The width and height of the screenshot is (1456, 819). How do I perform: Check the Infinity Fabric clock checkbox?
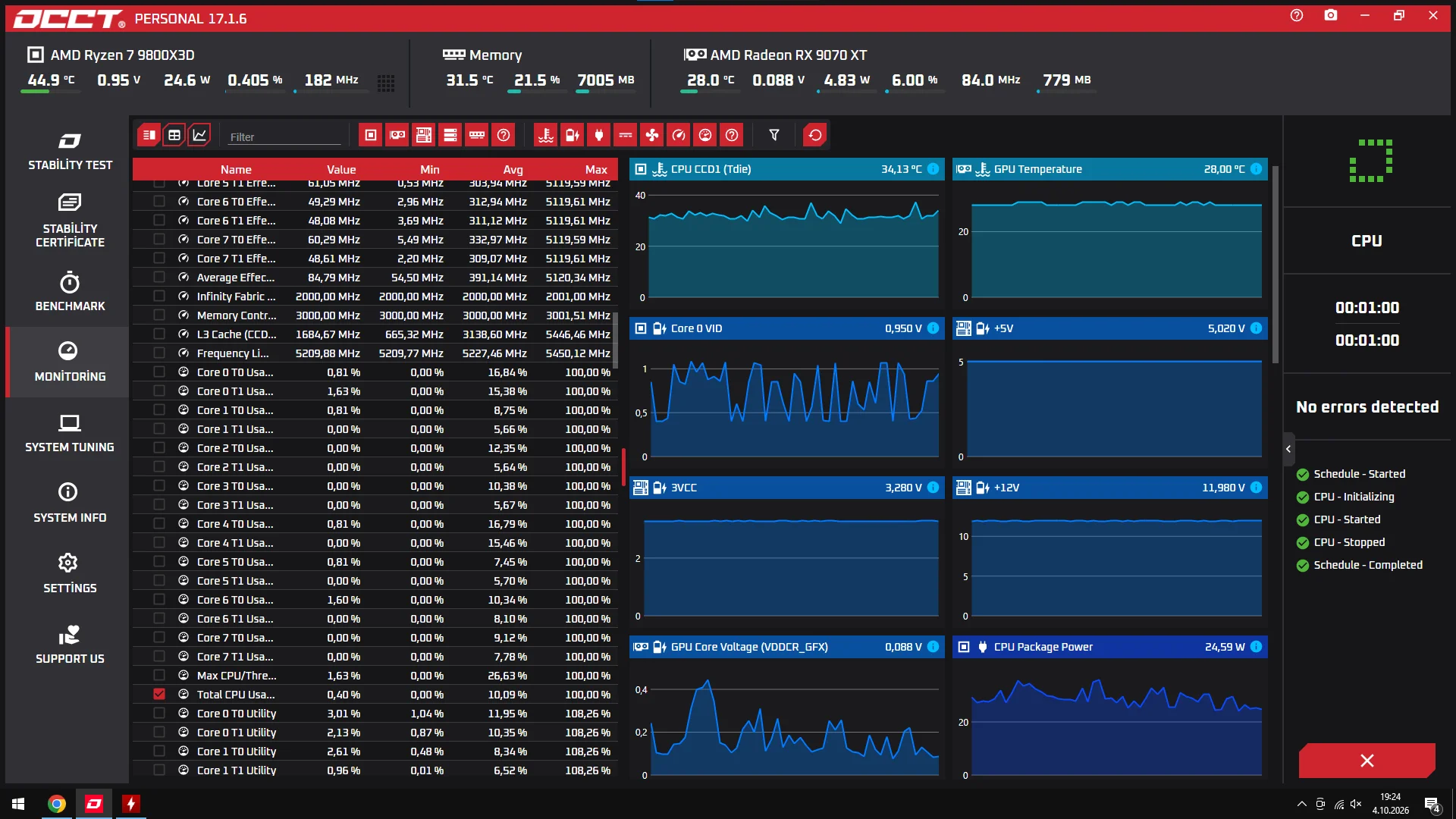pyautogui.click(x=159, y=296)
